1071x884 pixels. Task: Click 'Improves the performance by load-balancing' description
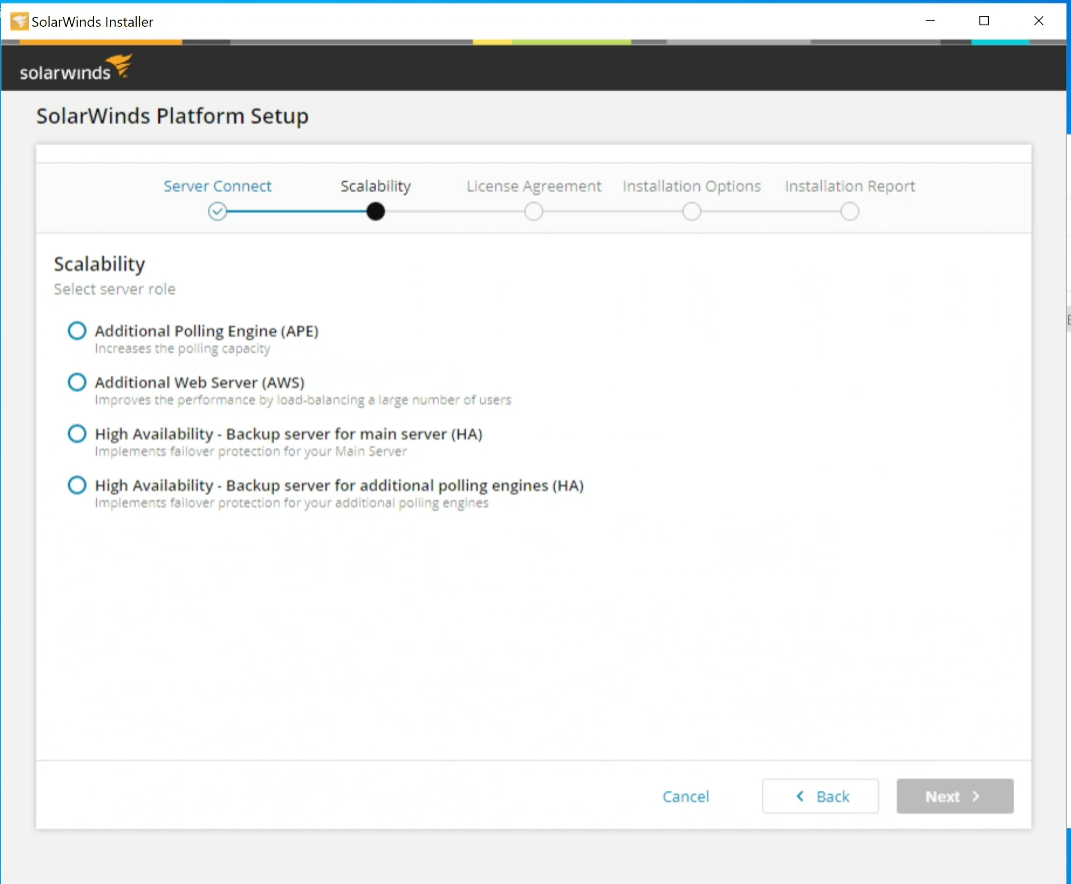pos(303,400)
